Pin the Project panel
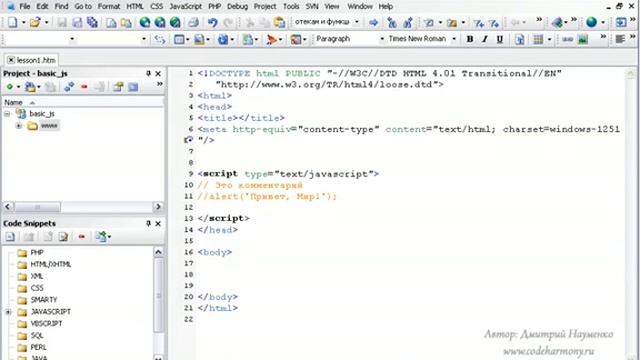The width and height of the screenshot is (640, 360). [148, 73]
